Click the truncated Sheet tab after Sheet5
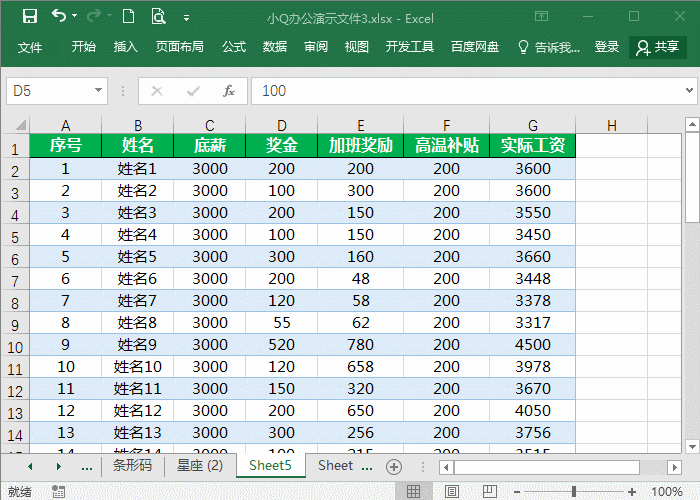700x500 pixels. pos(335,466)
